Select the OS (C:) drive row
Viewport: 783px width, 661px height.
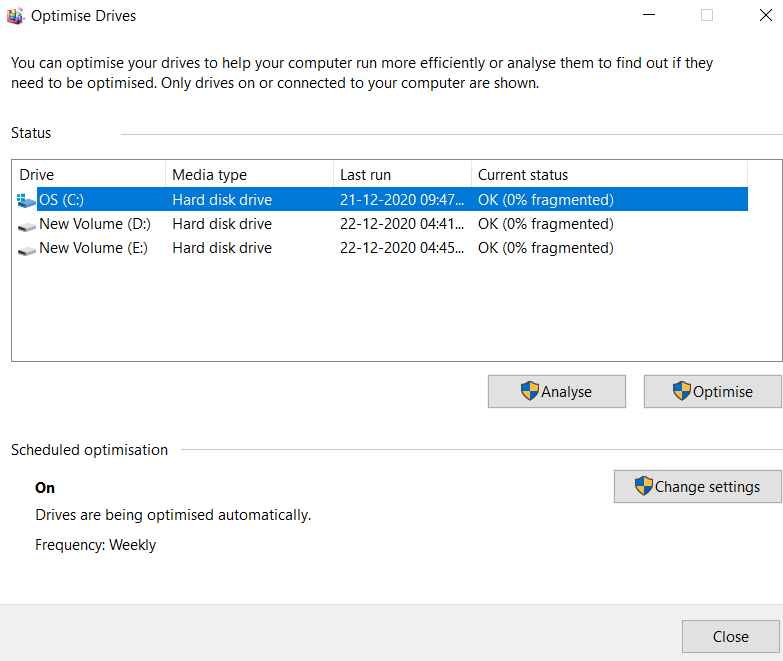382,200
